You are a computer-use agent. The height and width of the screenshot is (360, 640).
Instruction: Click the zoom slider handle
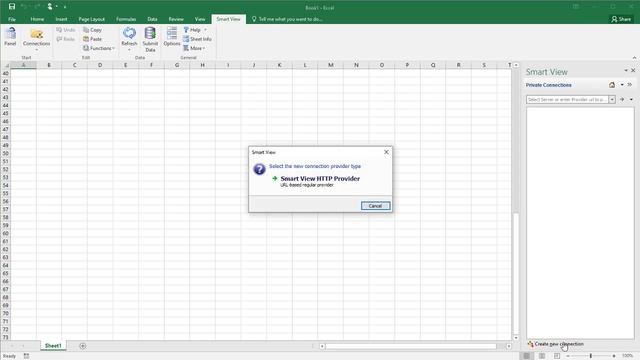coord(591,356)
